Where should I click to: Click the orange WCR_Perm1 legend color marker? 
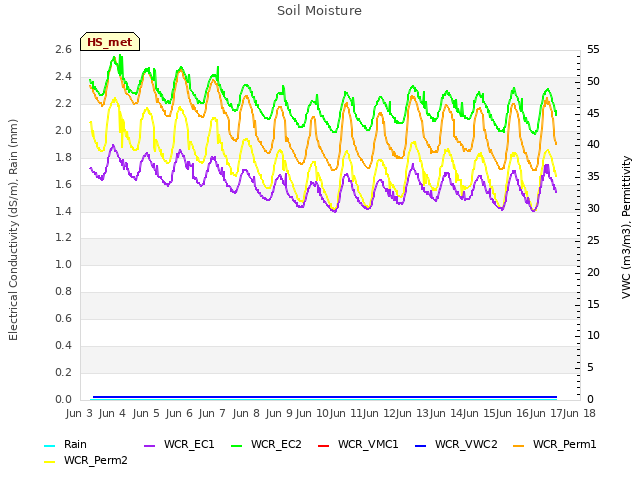[518, 445]
